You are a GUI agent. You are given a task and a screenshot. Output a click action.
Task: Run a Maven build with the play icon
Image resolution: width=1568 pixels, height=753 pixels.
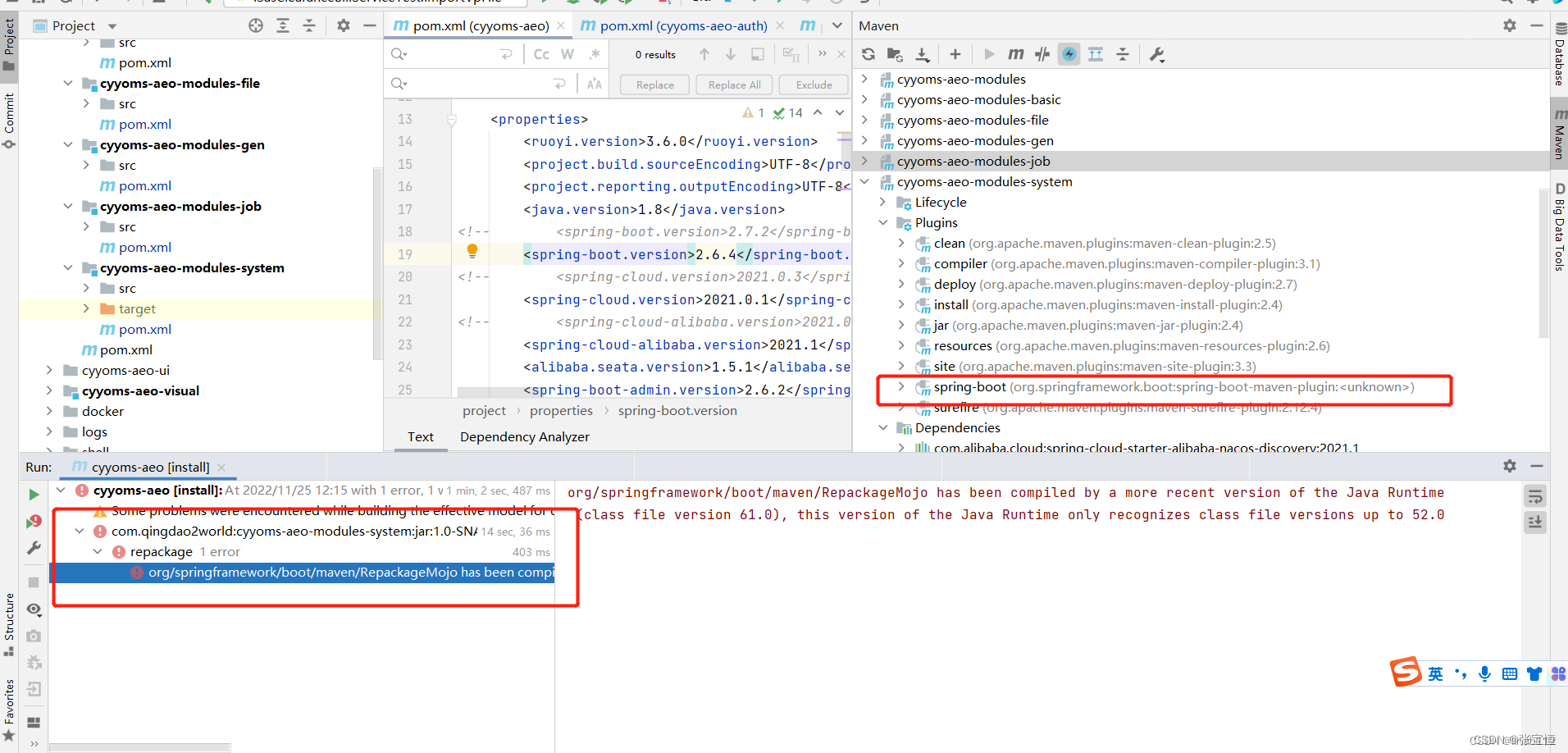(990, 54)
